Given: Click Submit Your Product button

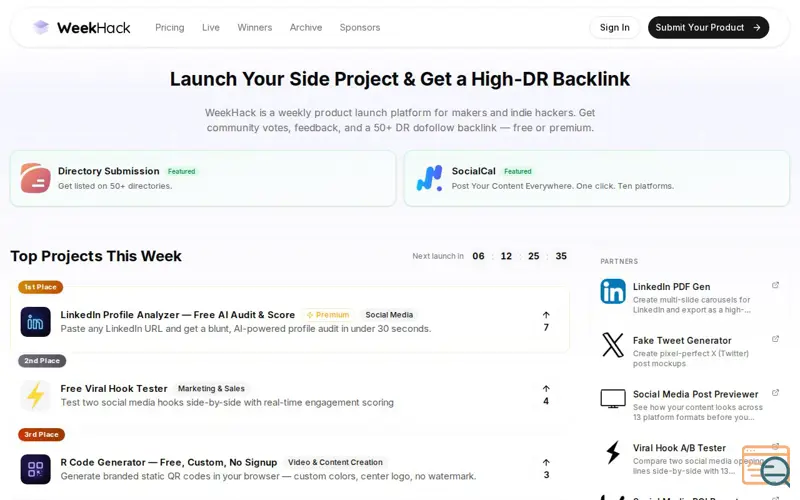Looking at the screenshot, I should [708, 28].
